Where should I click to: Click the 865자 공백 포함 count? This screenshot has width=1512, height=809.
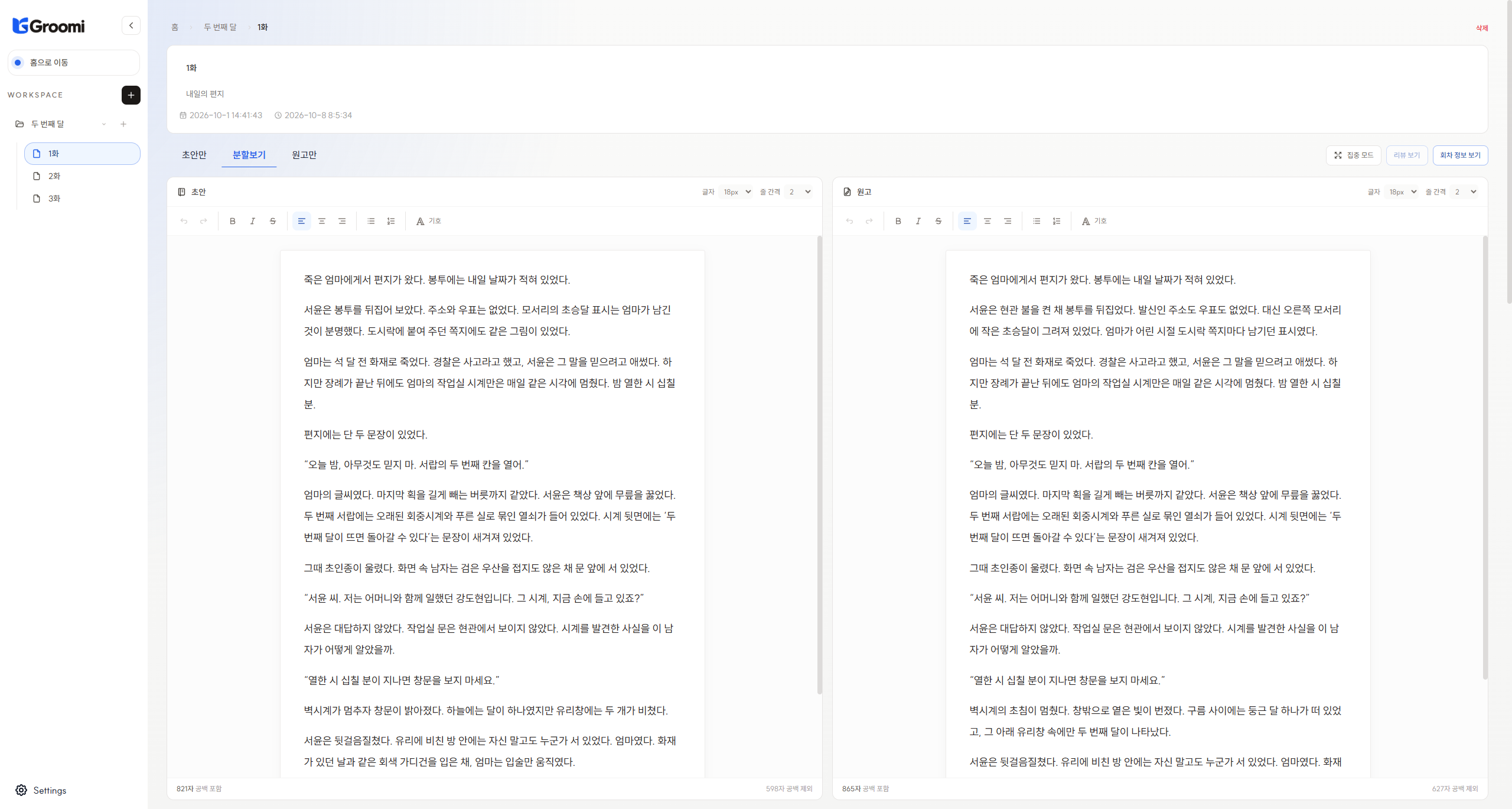(865, 789)
